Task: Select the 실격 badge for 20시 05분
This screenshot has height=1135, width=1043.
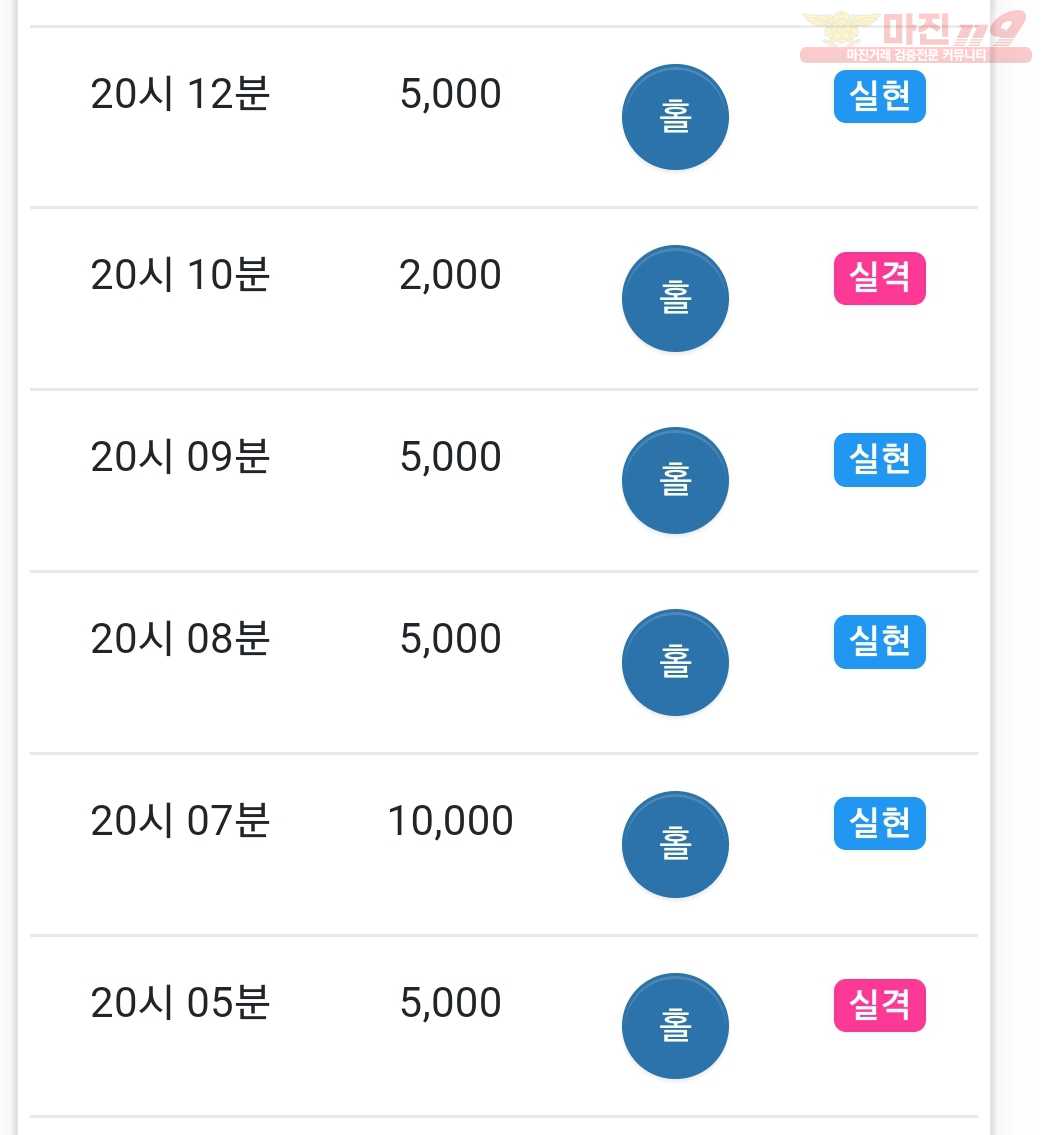Action: coord(879,1005)
